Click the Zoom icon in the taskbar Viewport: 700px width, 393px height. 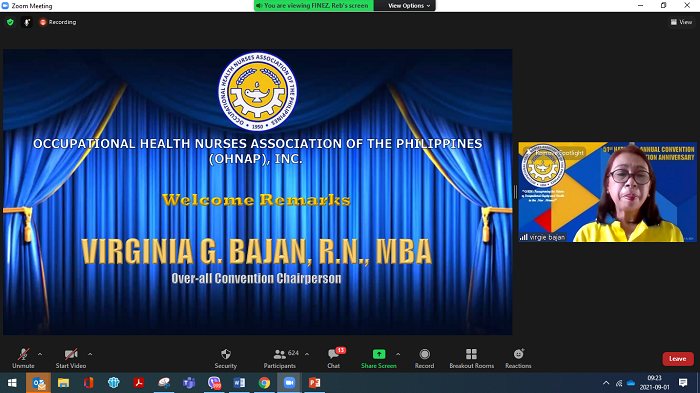coord(289,383)
